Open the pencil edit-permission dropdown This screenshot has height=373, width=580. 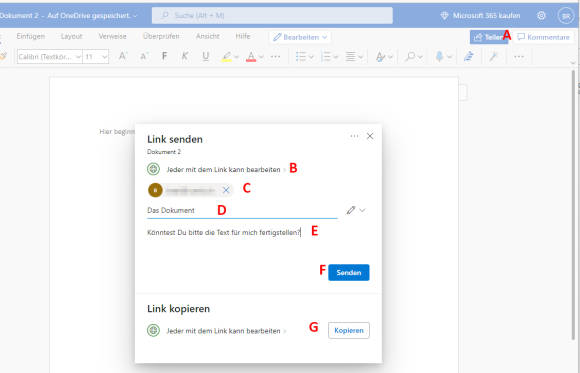(x=356, y=210)
